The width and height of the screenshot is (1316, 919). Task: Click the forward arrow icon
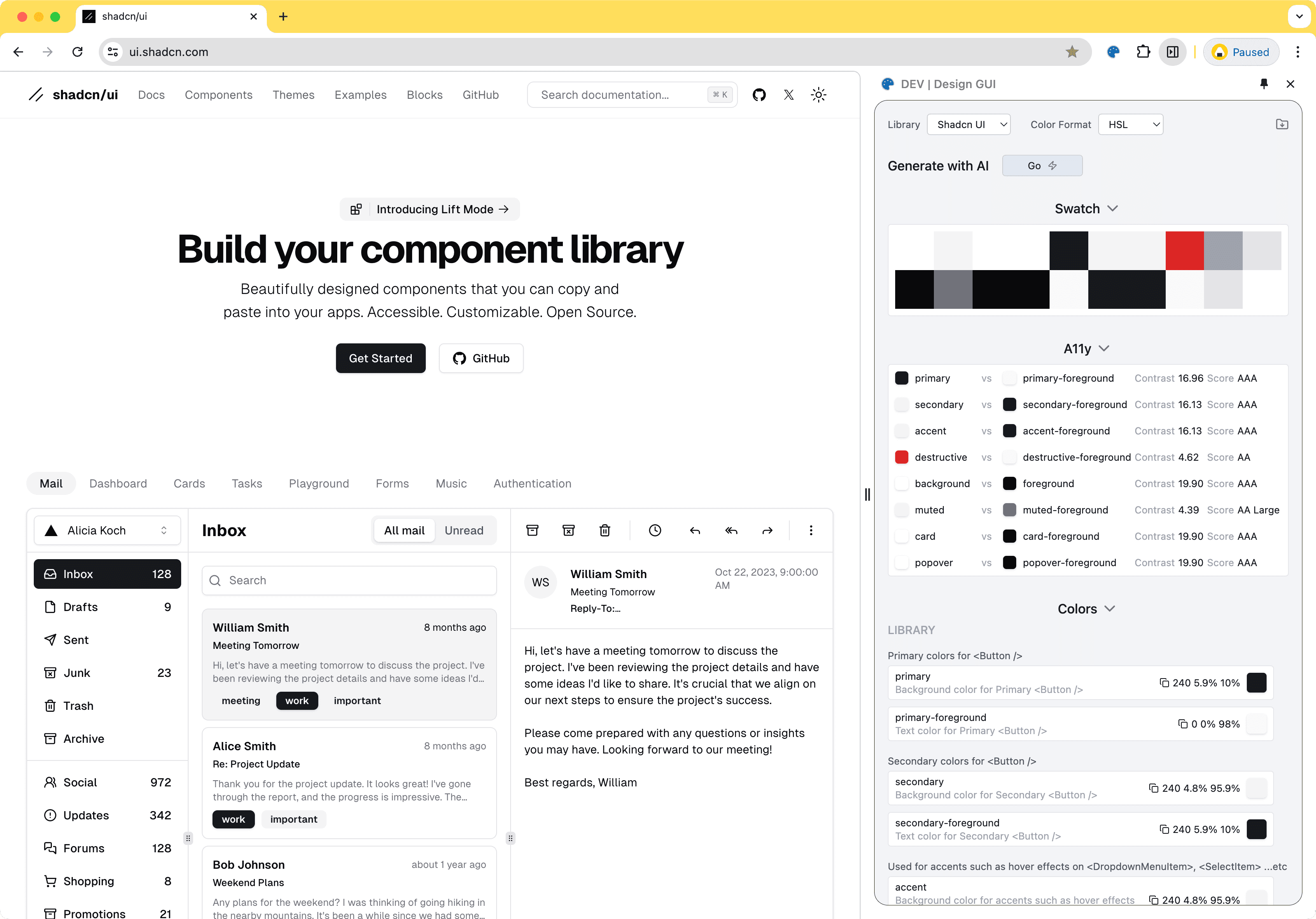768,530
